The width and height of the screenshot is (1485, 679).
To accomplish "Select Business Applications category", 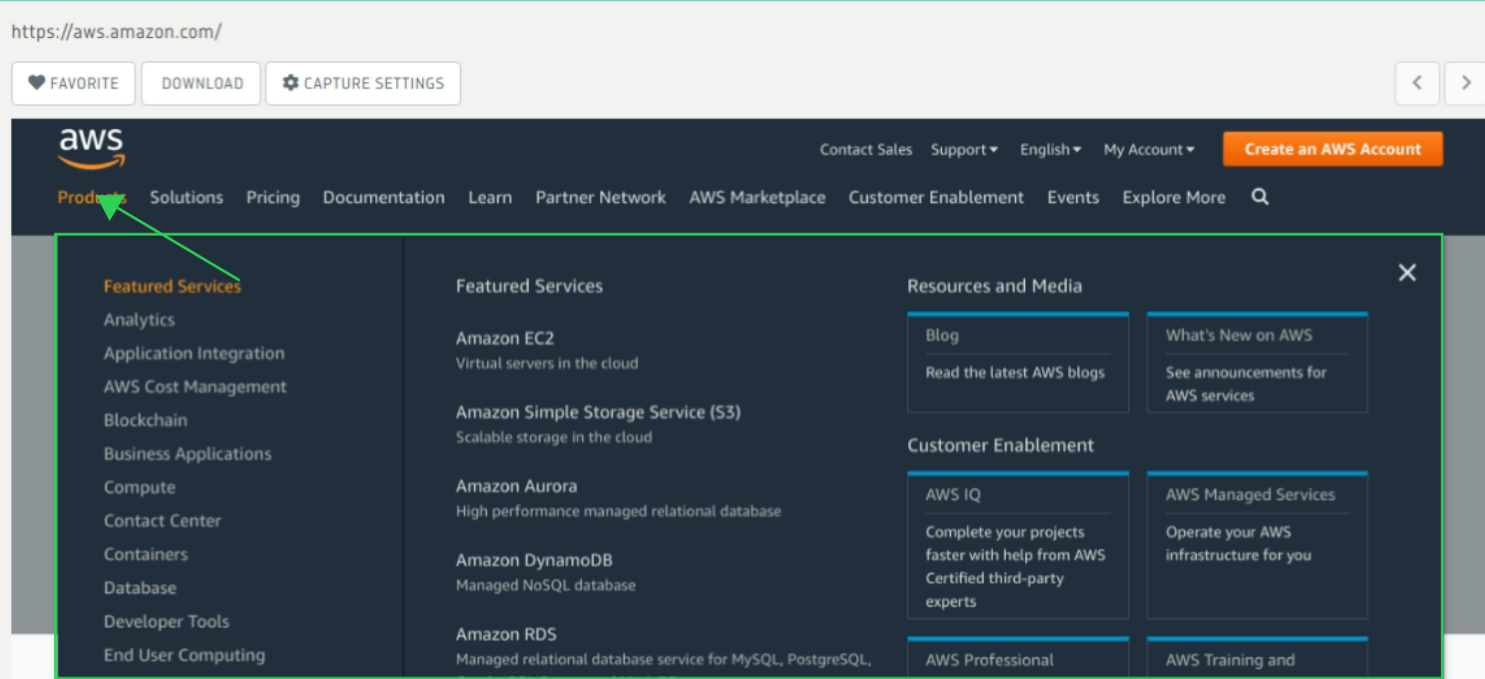I will coord(188,454).
